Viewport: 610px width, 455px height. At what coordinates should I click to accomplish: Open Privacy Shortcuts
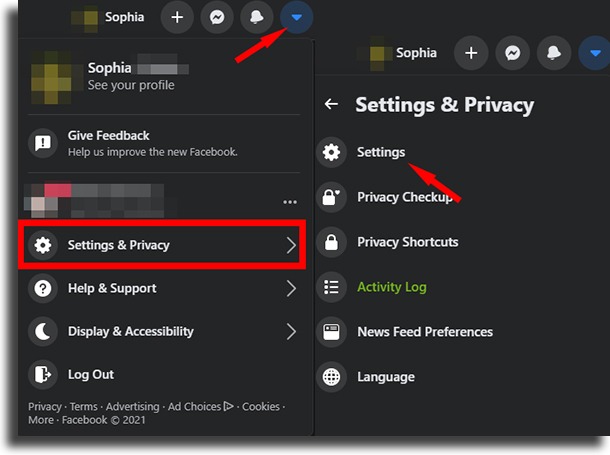coord(408,242)
